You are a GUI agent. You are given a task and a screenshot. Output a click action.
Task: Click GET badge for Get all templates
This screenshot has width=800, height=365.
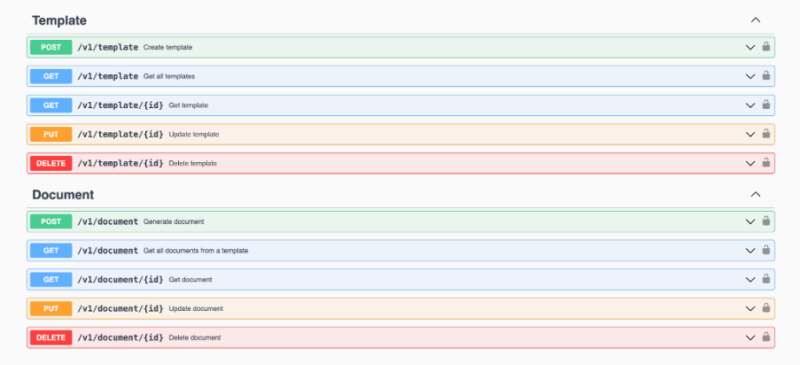click(x=51, y=77)
